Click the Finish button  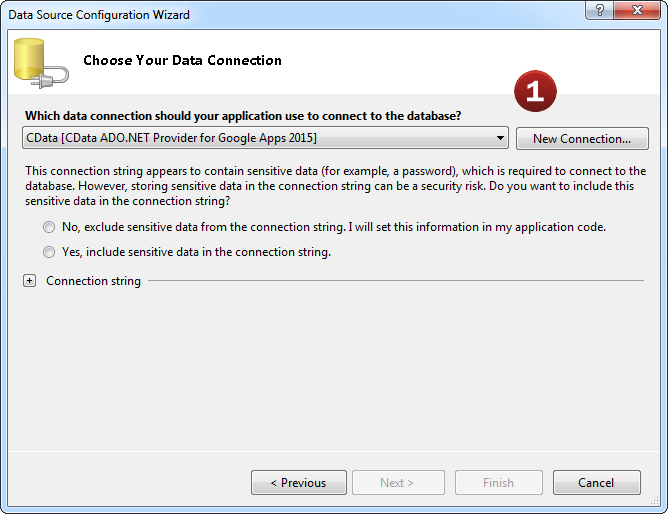(x=498, y=483)
